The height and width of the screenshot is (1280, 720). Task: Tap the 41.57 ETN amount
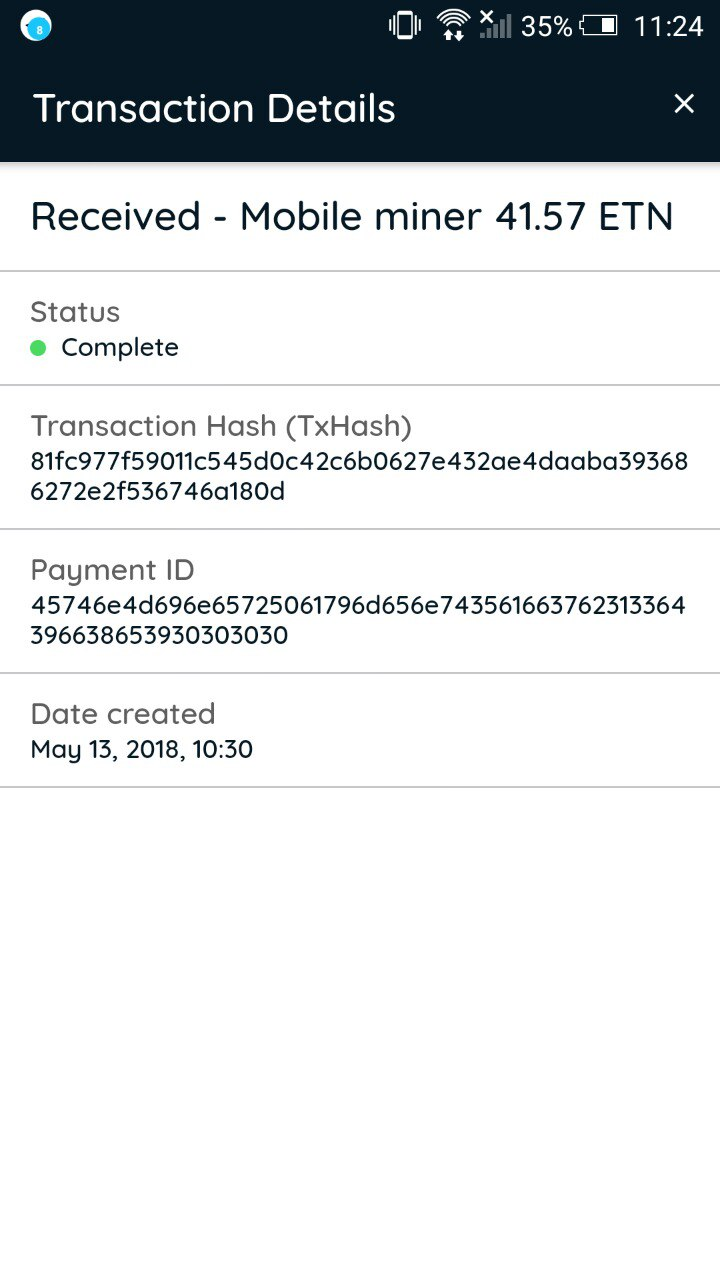click(584, 216)
